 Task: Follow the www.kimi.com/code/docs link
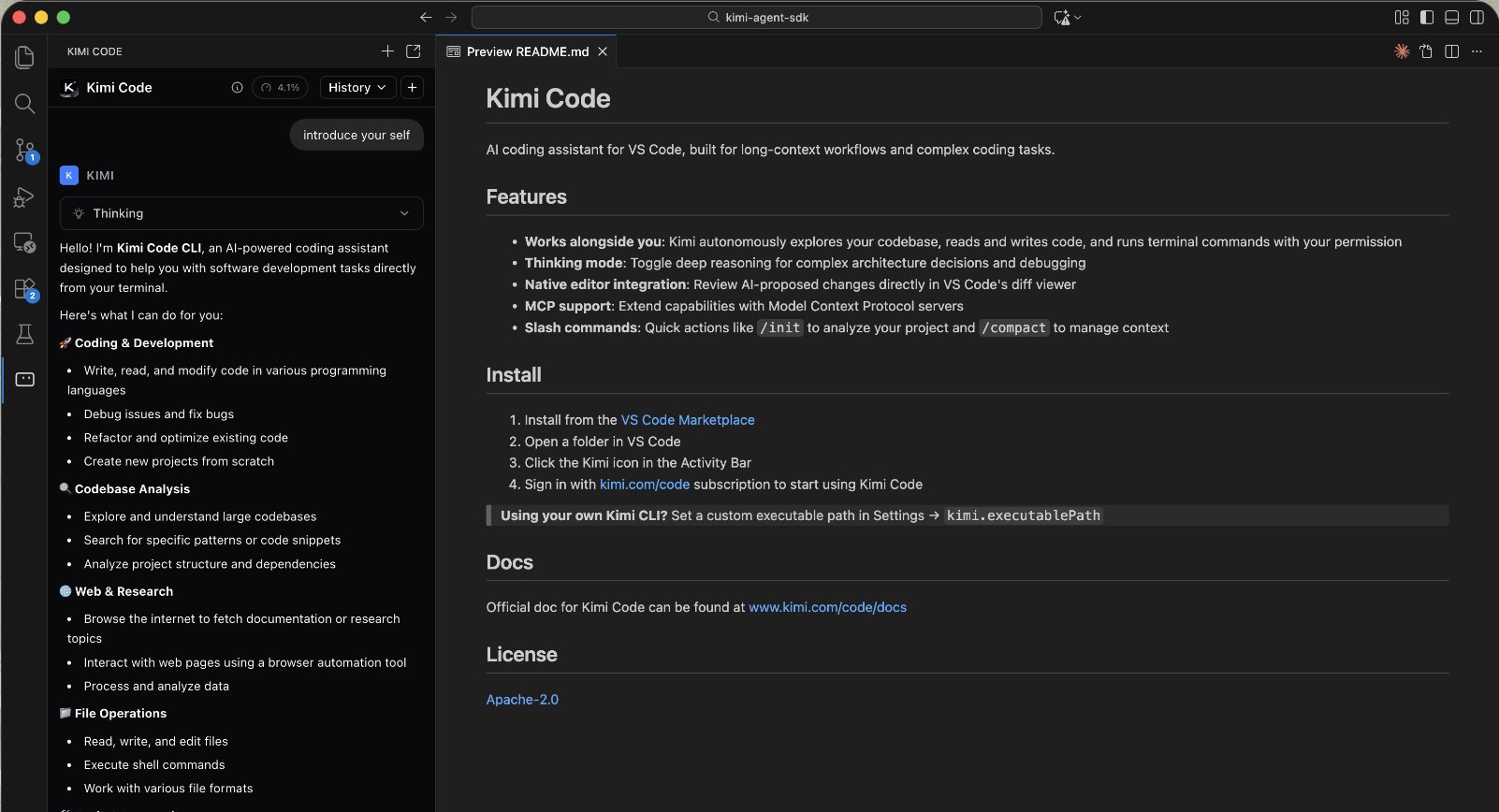(827, 607)
